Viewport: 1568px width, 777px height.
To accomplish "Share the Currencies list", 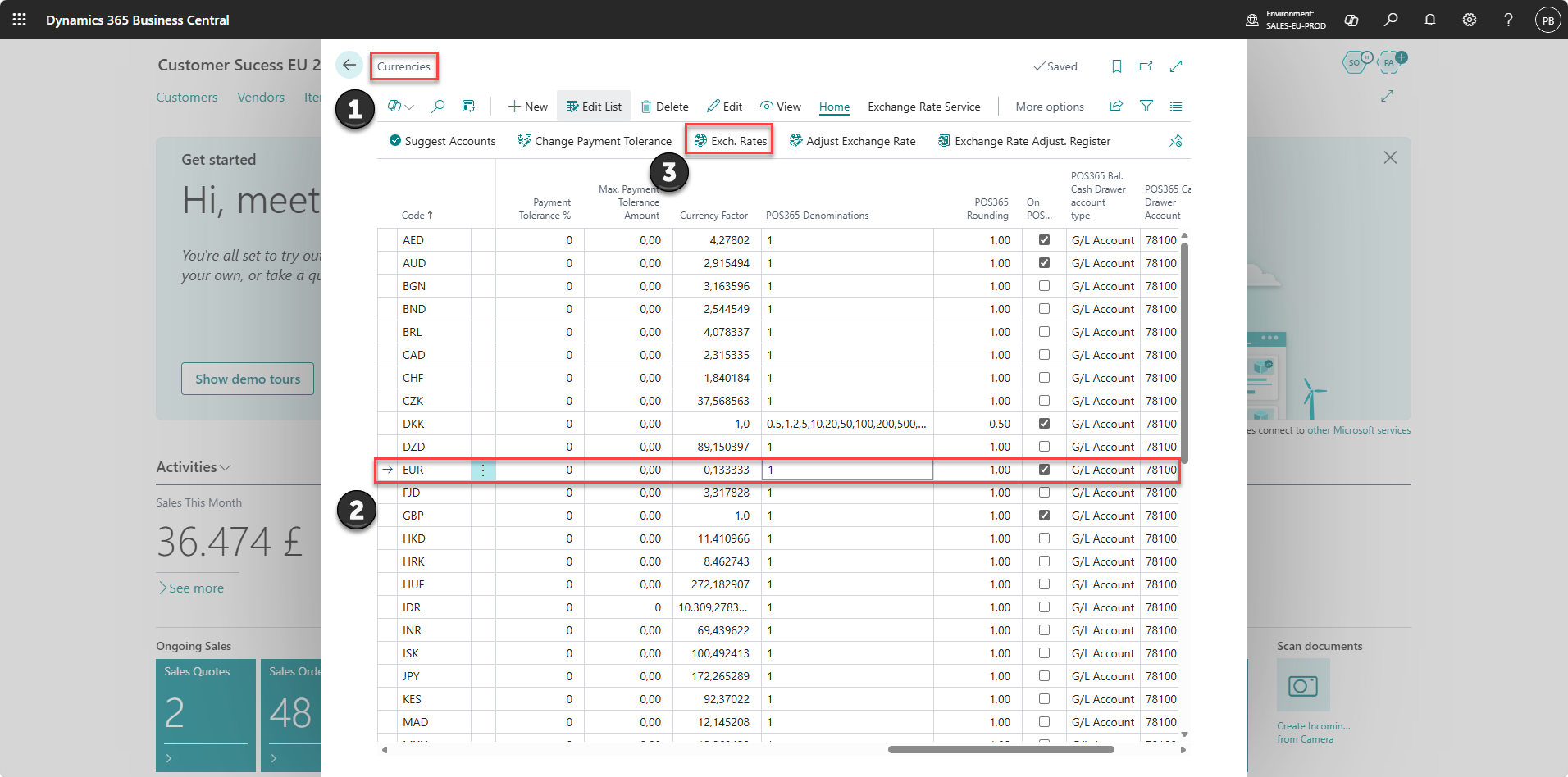I will pos(1116,107).
